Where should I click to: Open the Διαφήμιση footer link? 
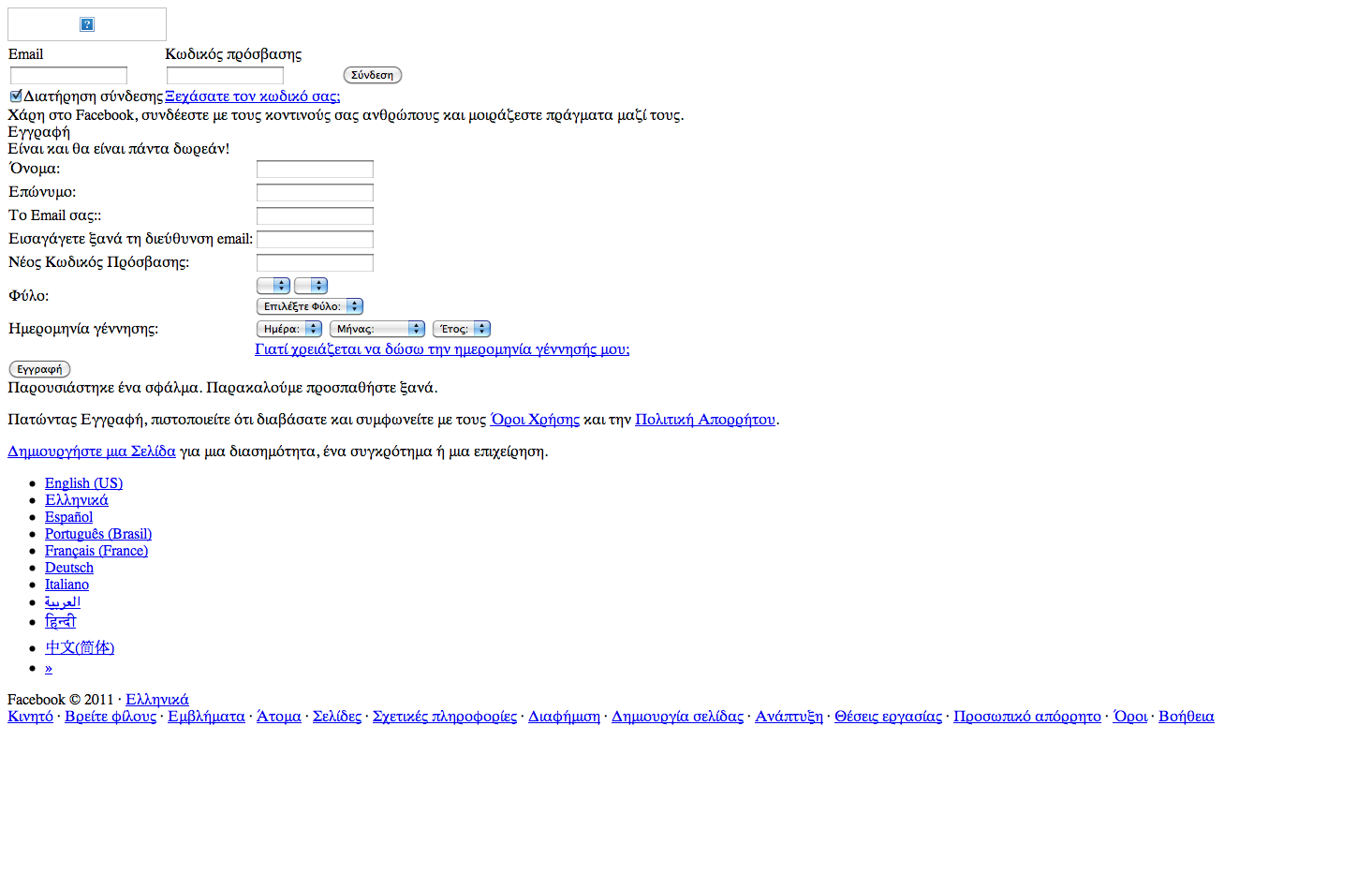pyautogui.click(x=564, y=717)
